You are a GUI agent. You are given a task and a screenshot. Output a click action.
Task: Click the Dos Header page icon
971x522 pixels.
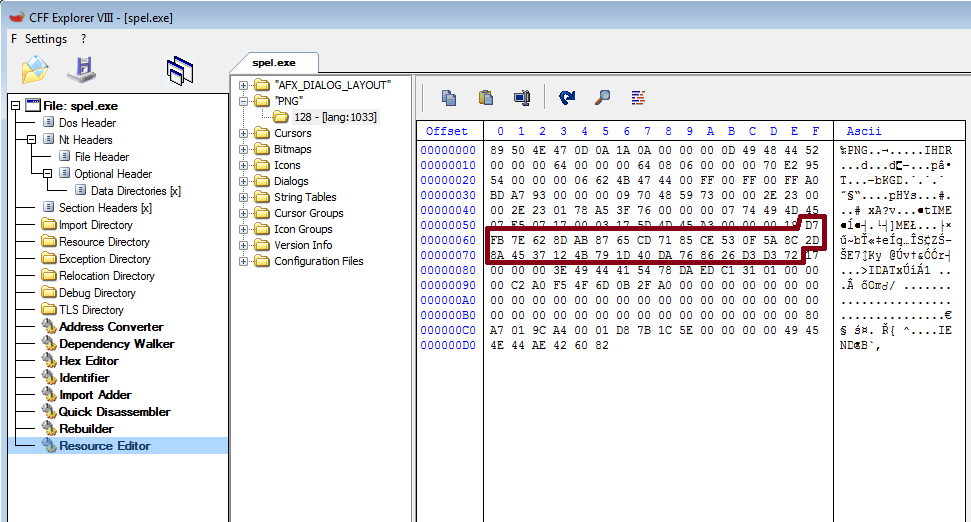pyautogui.click(x=48, y=122)
